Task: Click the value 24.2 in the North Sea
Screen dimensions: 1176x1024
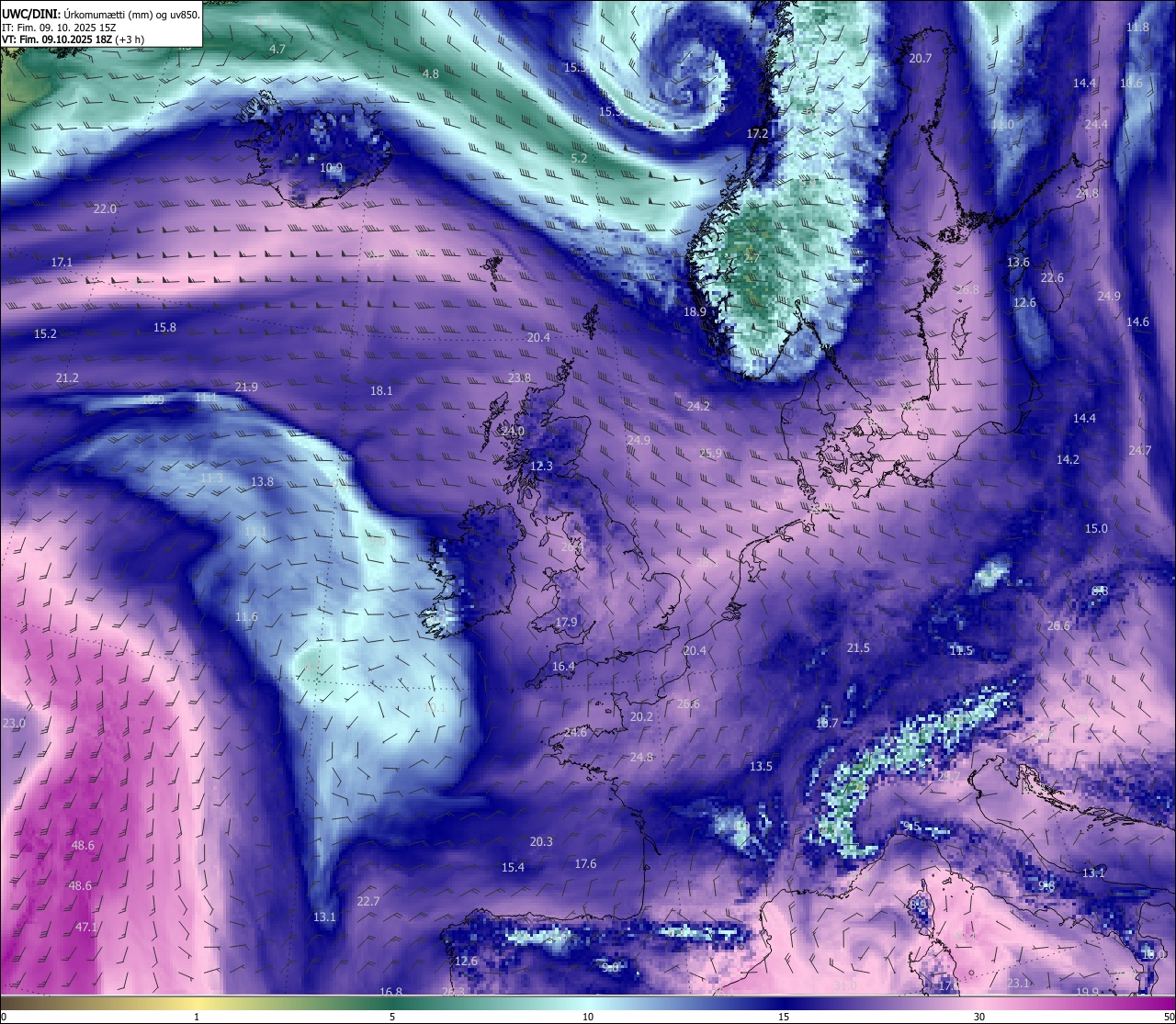Action: (698, 405)
